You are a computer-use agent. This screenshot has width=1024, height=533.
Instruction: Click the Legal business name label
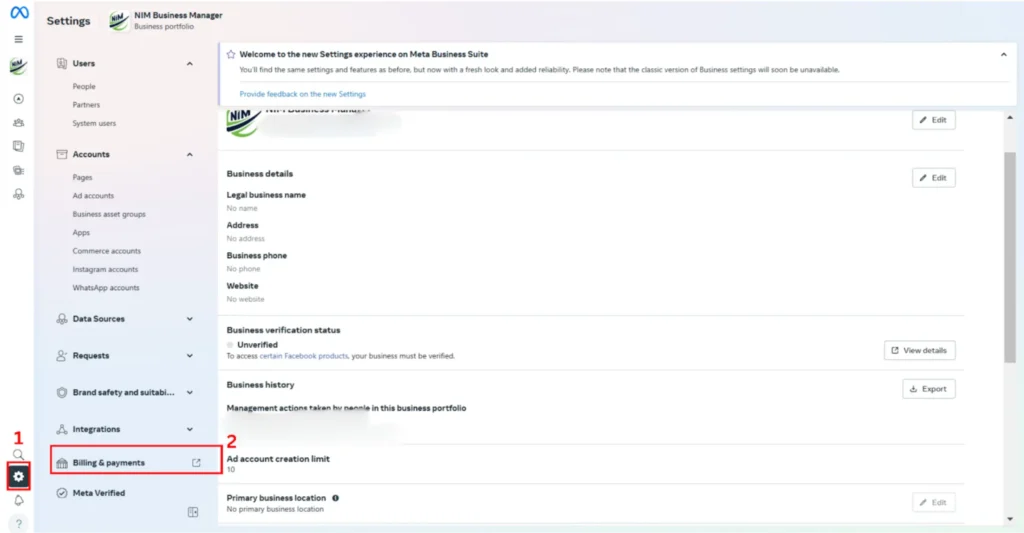click(x=266, y=195)
